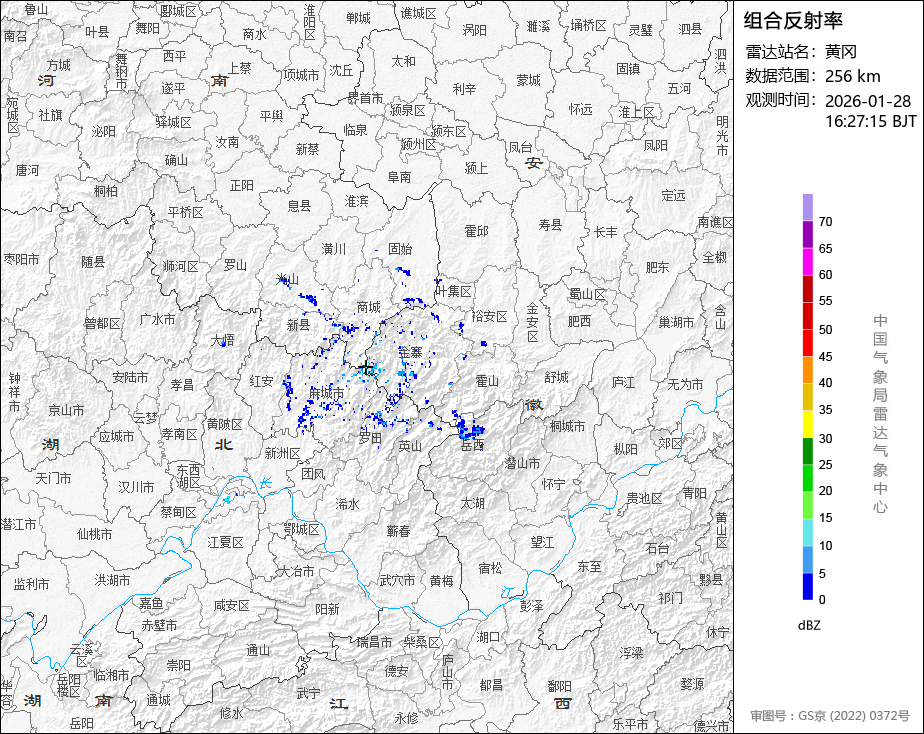The width and height of the screenshot is (924, 734).
Task: Click the orange 40–45 dBZ legend segment
Action: 807,370
